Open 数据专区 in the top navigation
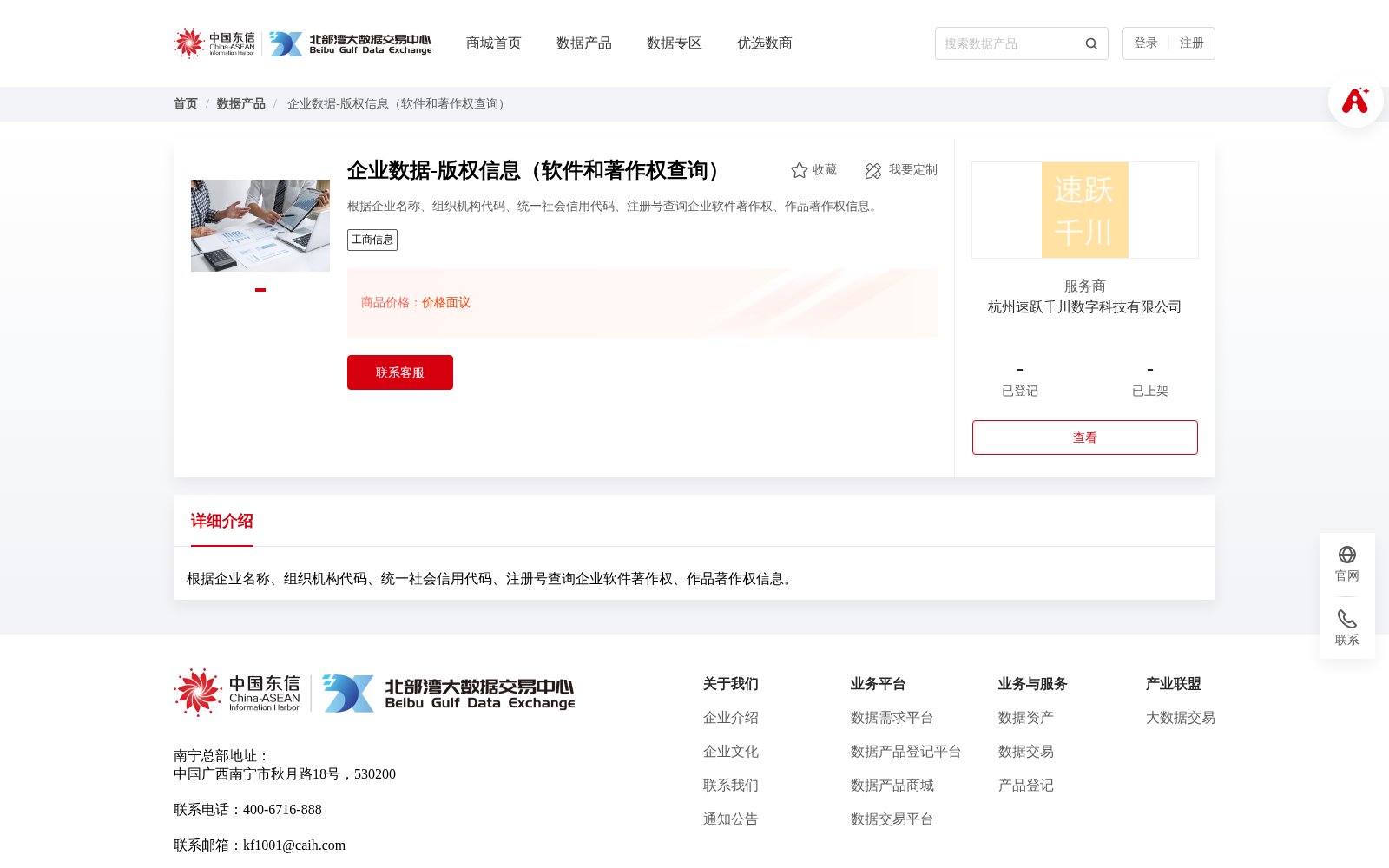Screen dimensions: 1389x868 [x=675, y=43]
